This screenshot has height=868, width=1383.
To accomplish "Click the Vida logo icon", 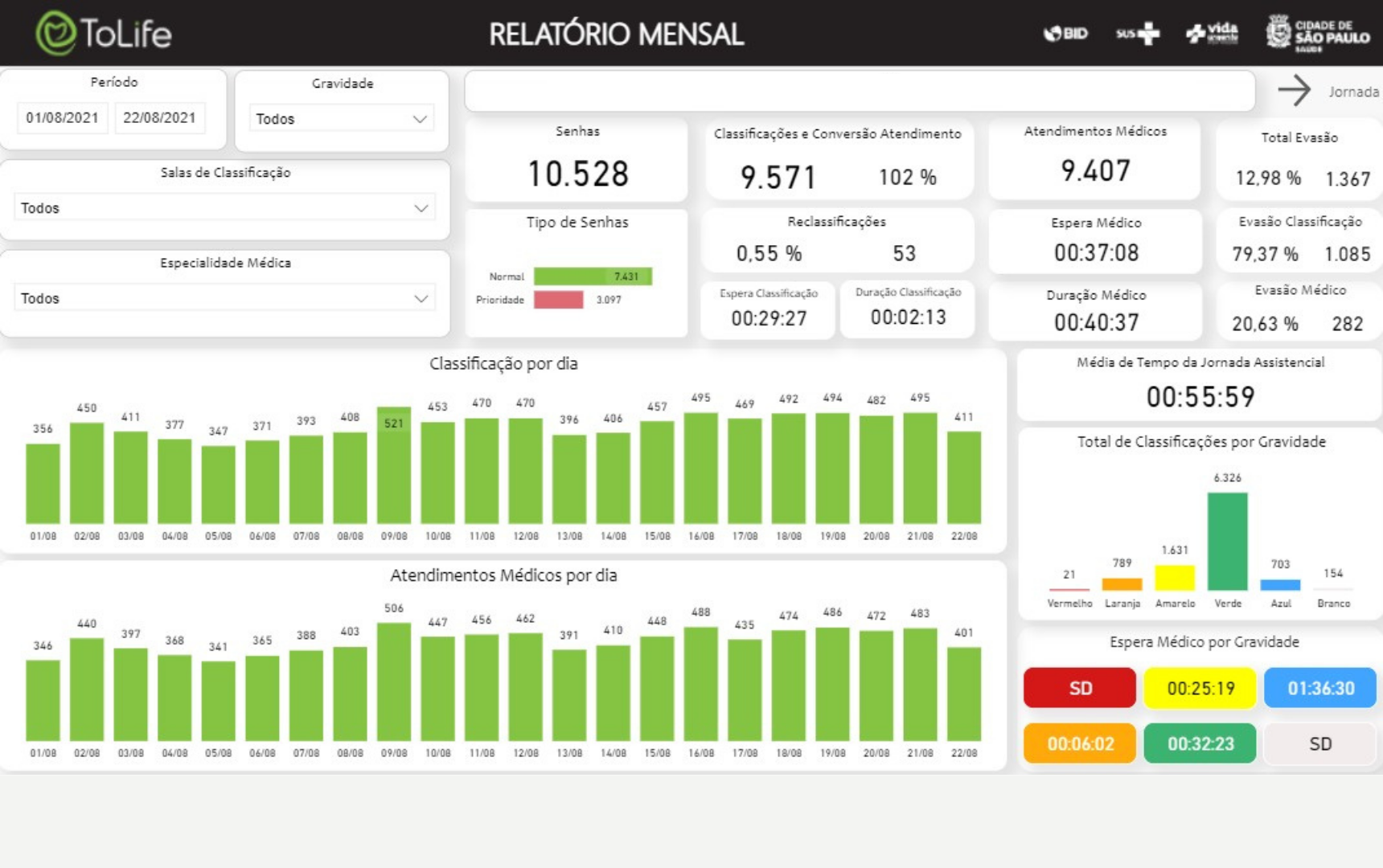I will (1212, 33).
